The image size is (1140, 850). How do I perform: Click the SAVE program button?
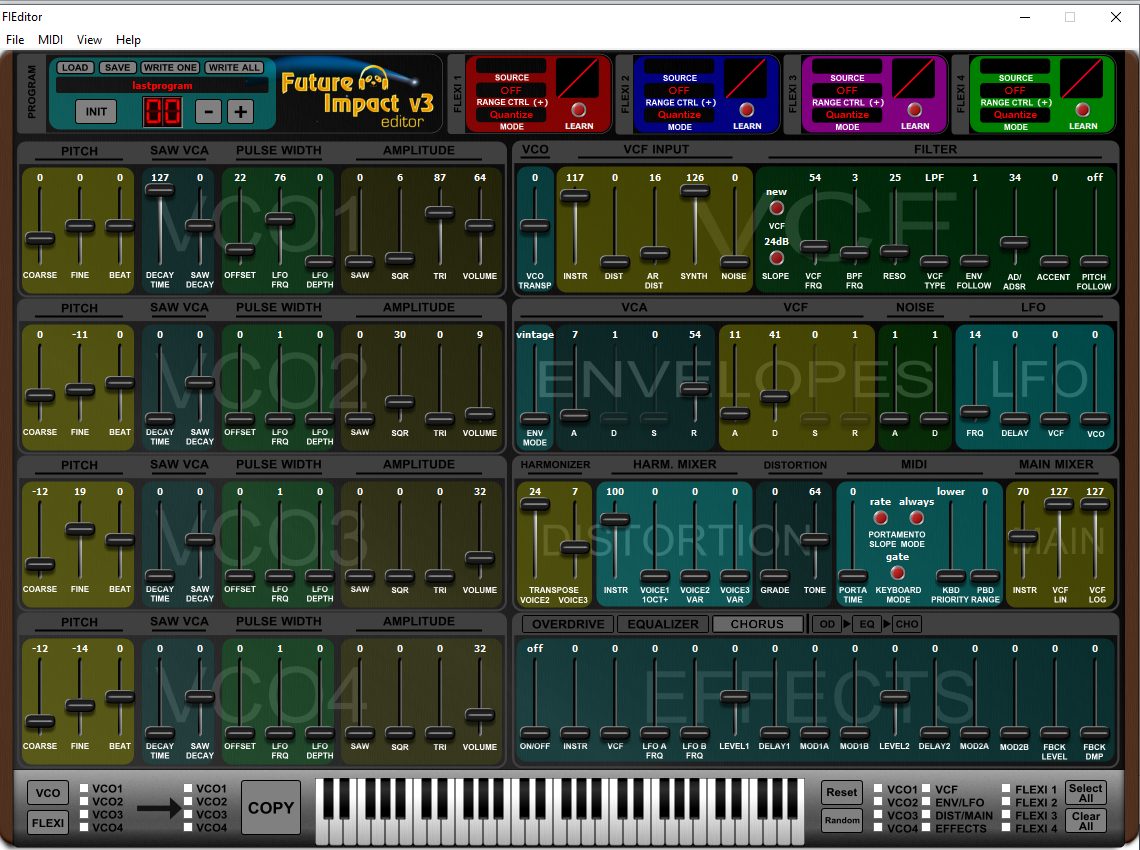coord(117,68)
